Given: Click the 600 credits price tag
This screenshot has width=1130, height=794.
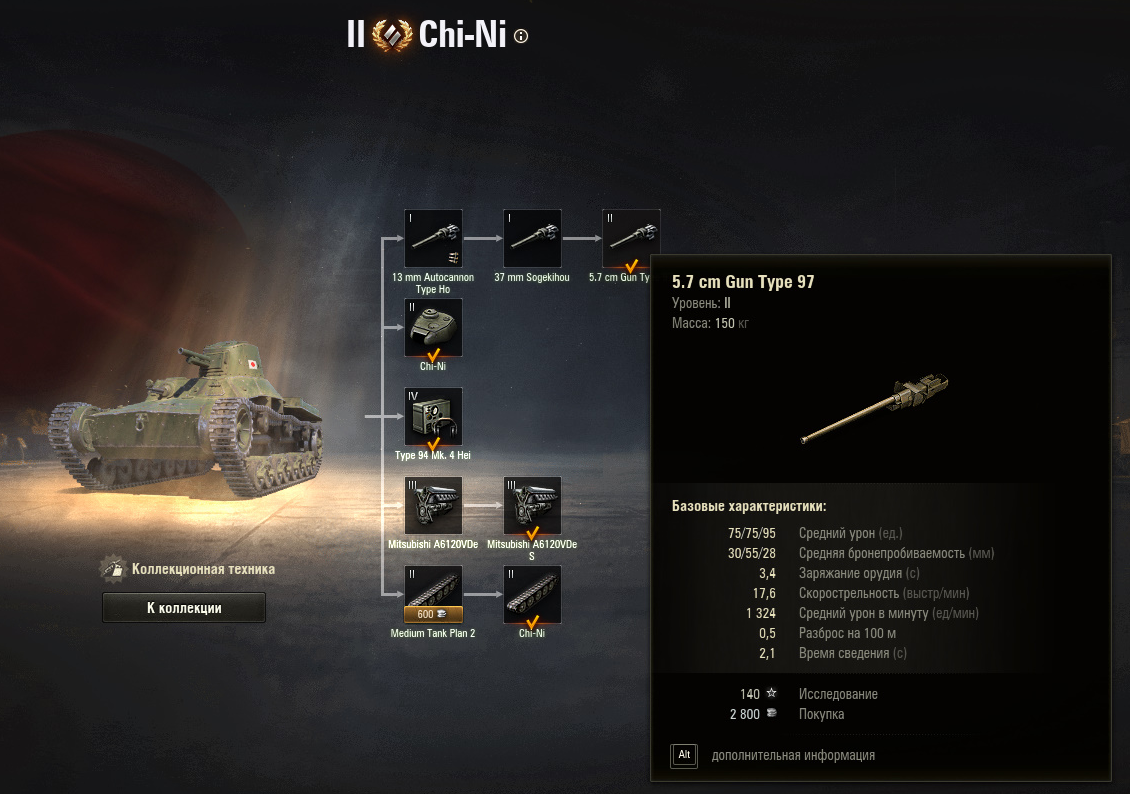Looking at the screenshot, I should click(433, 615).
